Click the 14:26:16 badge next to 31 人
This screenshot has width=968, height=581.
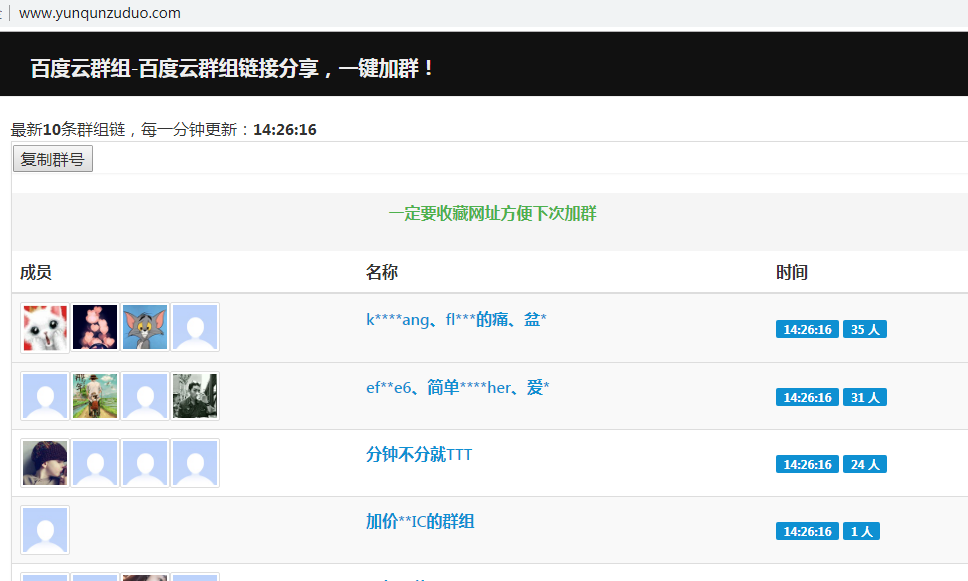point(807,397)
